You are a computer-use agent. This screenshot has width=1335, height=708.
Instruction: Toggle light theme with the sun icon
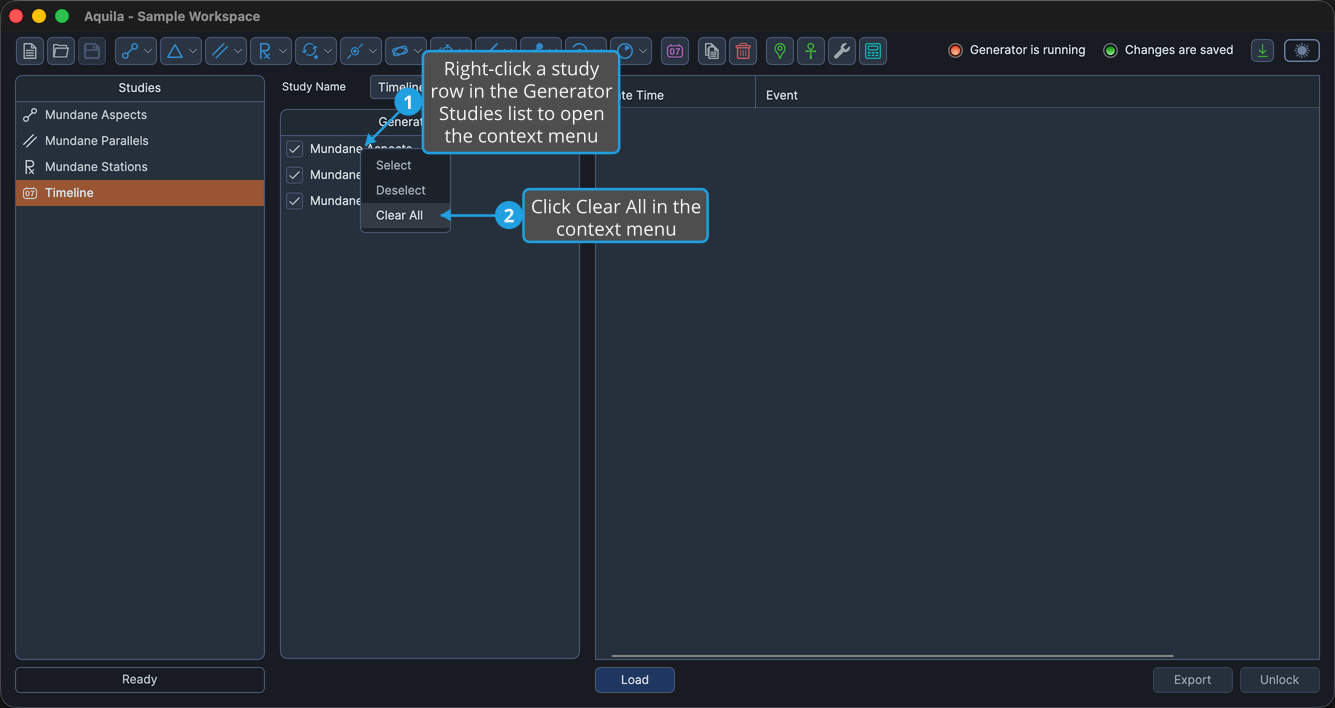coord(1302,50)
